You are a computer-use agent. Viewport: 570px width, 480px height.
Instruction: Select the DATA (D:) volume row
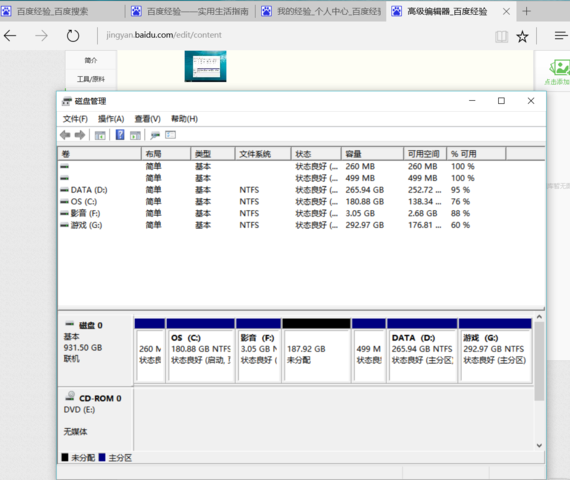(x=301, y=190)
